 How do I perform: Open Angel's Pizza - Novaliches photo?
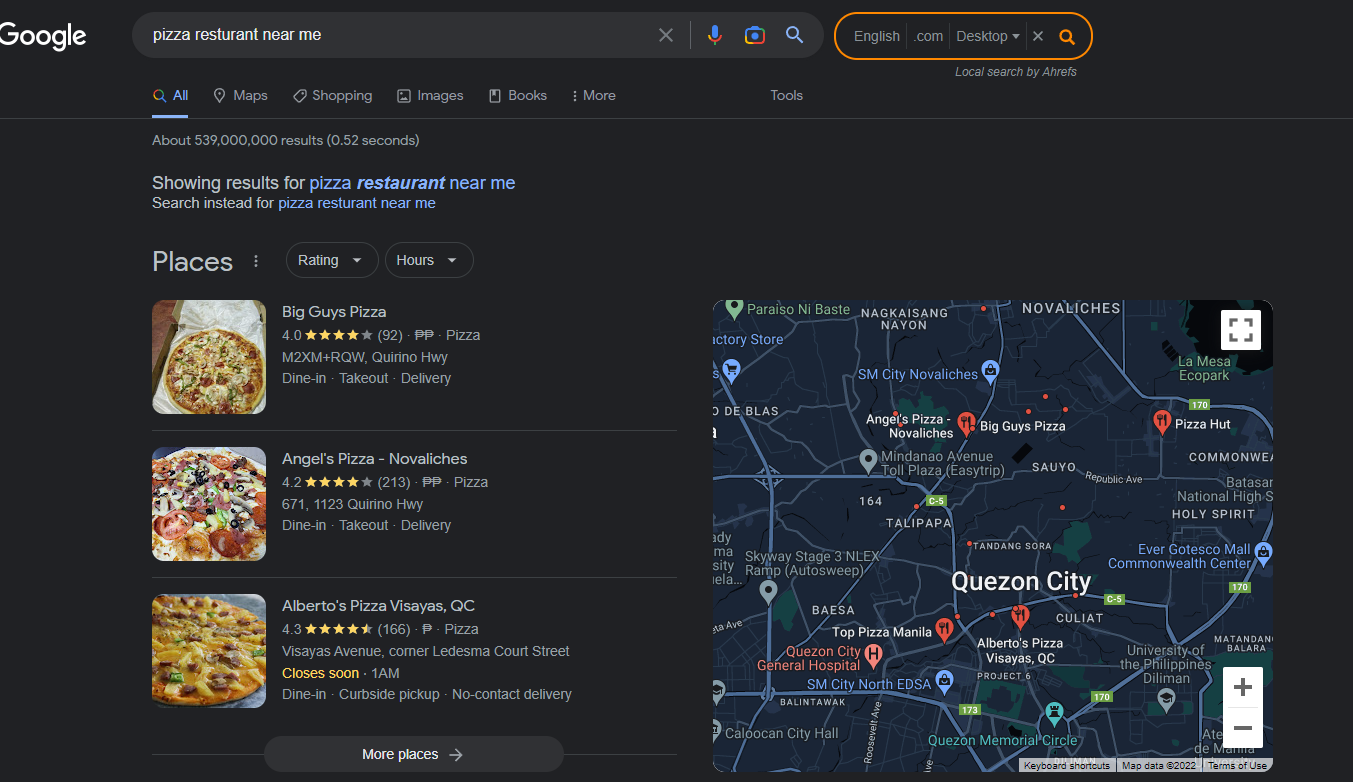point(209,504)
